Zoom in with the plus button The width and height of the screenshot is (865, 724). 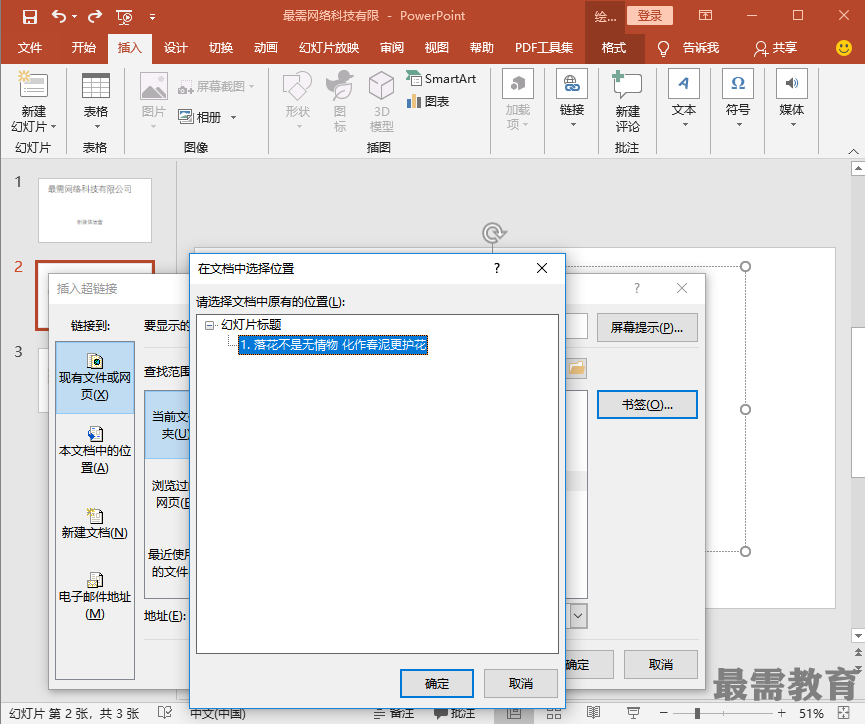[x=781, y=713]
